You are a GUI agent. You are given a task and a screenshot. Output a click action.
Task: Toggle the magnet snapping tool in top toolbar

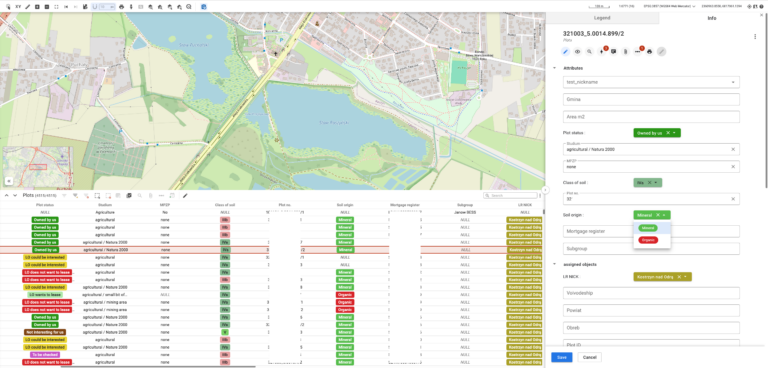(95, 7)
